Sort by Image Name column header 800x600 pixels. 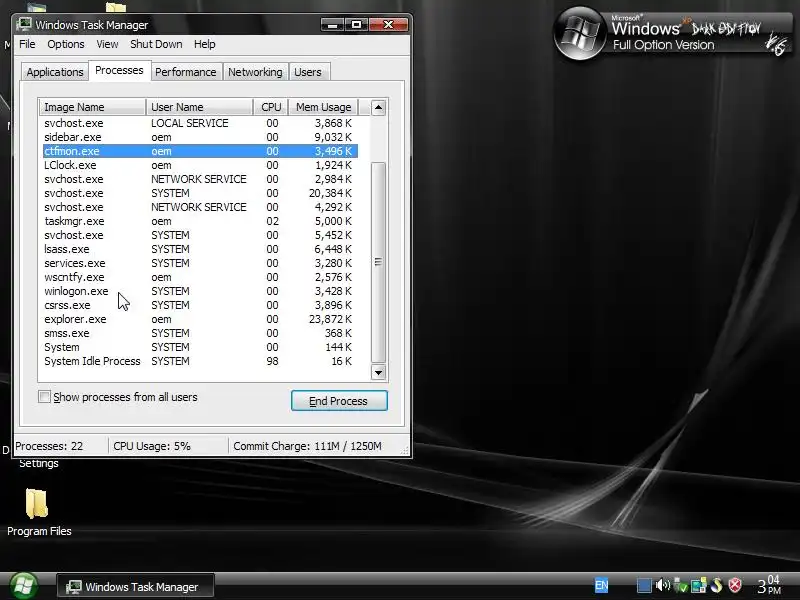click(x=92, y=107)
